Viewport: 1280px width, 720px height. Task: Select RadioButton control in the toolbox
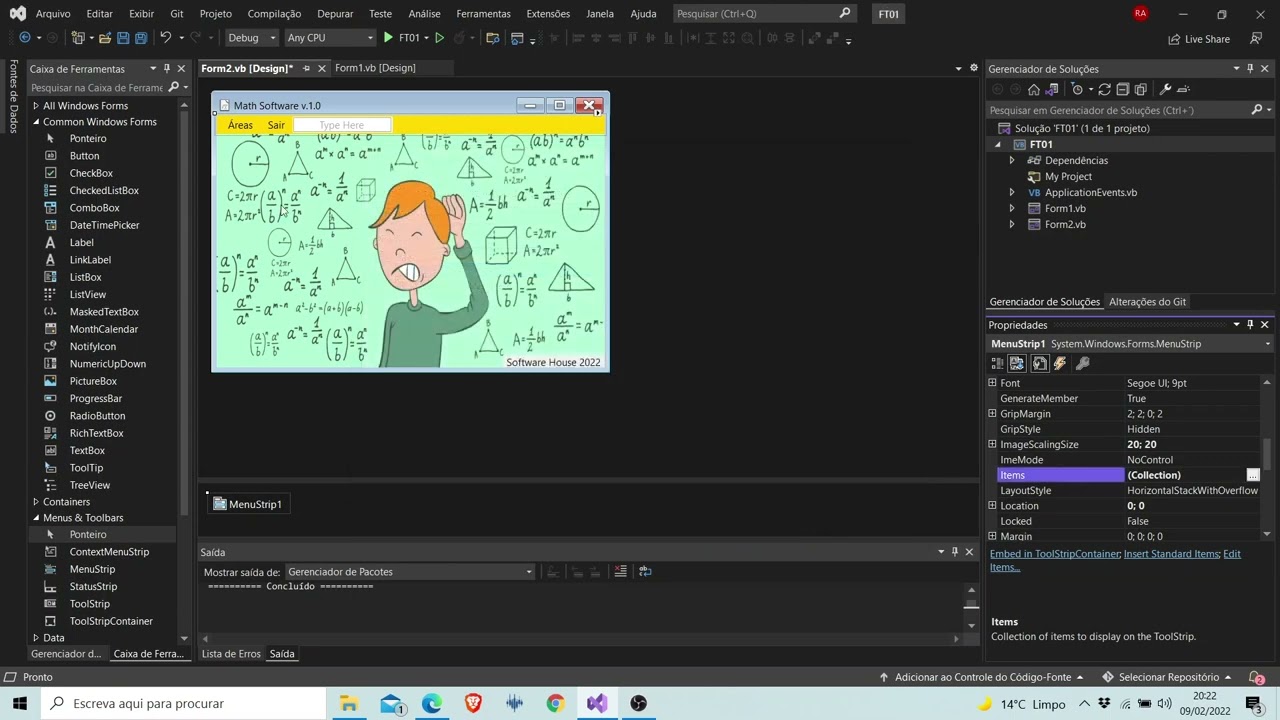97,416
